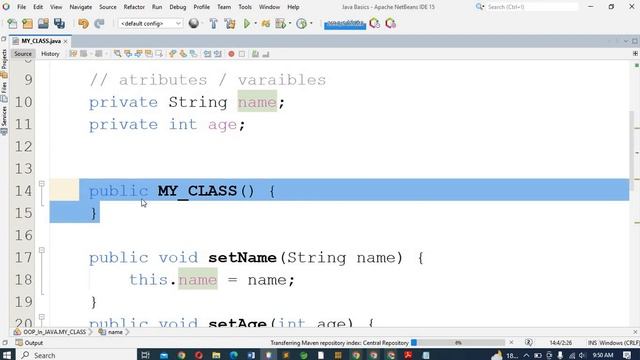Viewport: 640px width, 360px height.
Task: Open the Team menu
Action: [x=224, y=7]
